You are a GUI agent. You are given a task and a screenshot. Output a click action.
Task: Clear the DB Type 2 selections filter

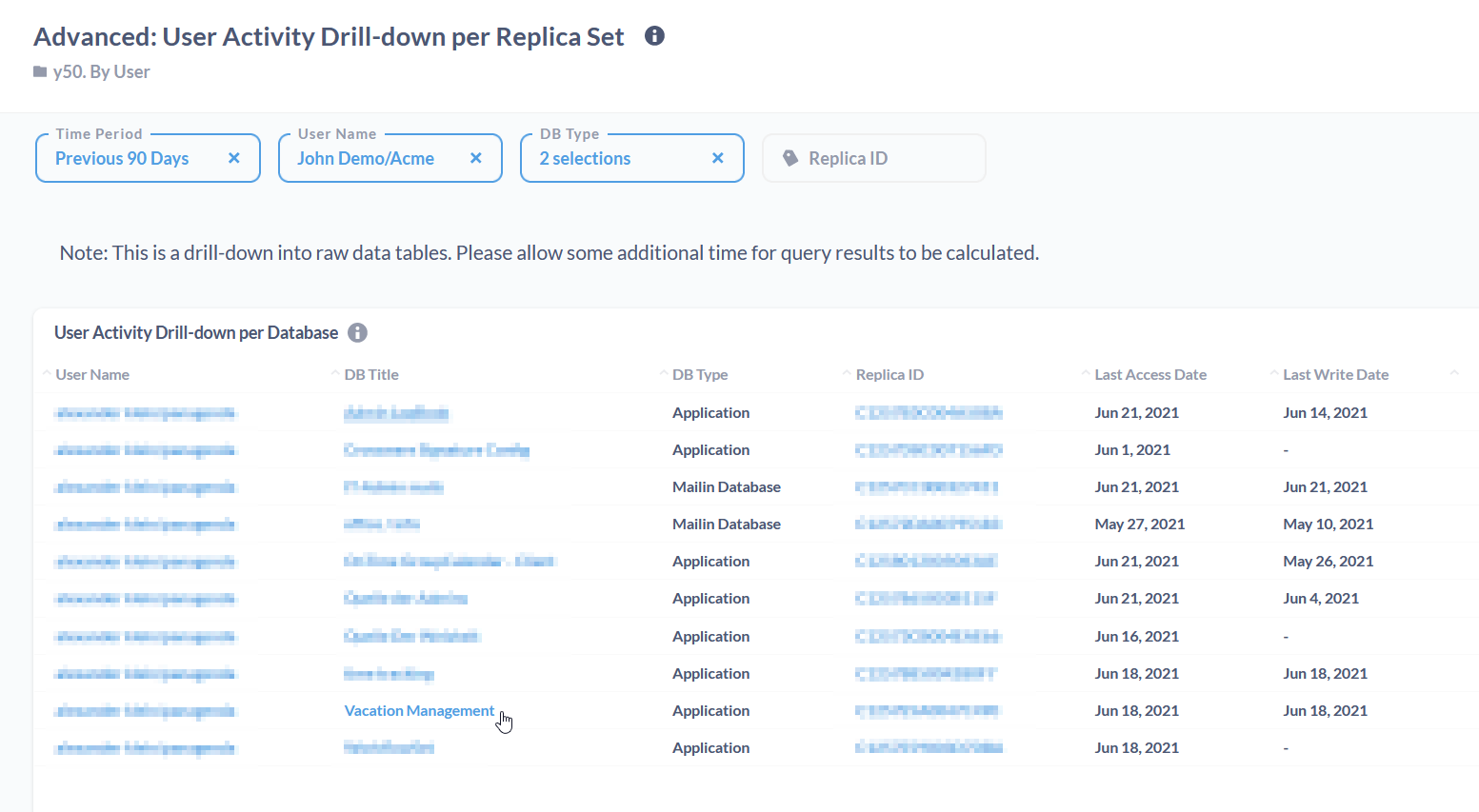point(718,158)
